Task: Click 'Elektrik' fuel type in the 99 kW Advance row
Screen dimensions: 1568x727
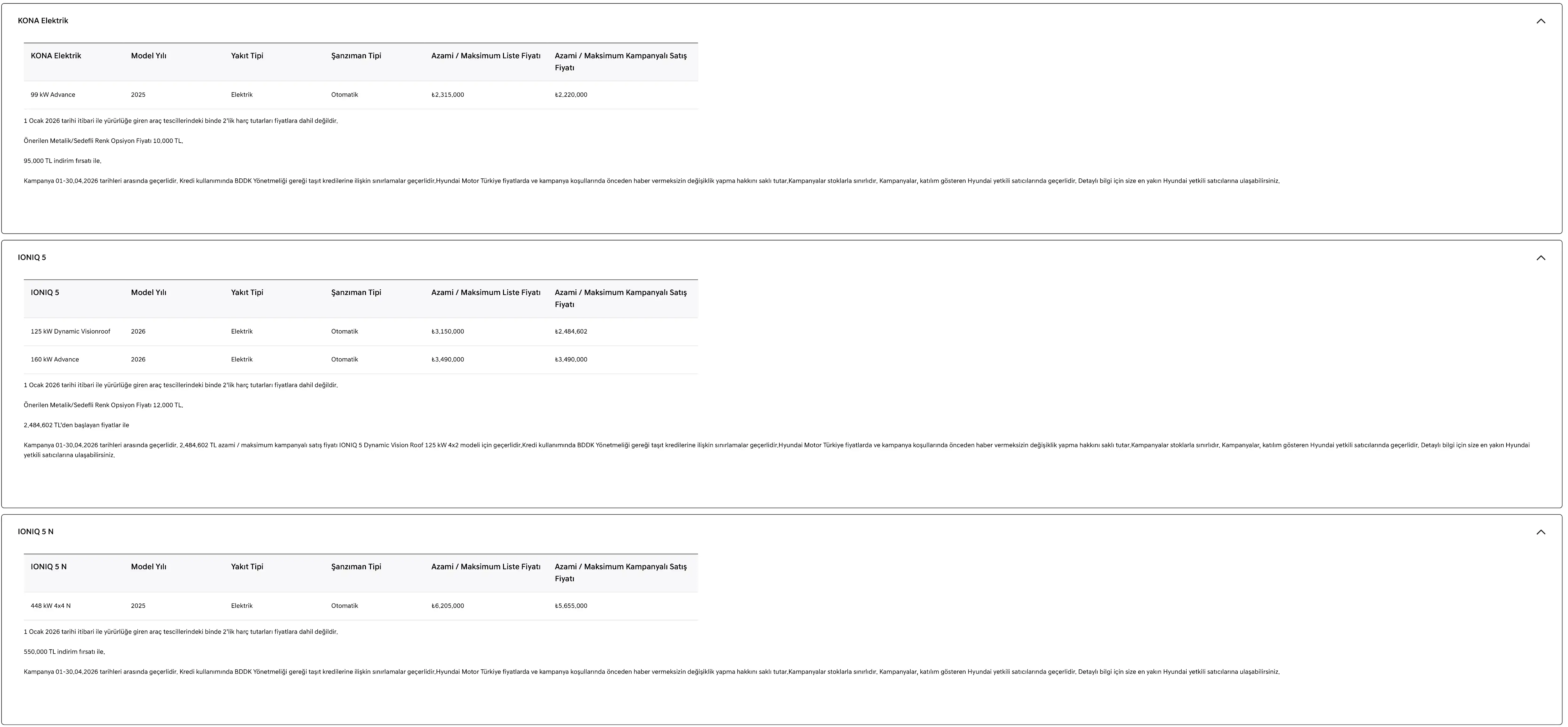Action: pos(242,95)
